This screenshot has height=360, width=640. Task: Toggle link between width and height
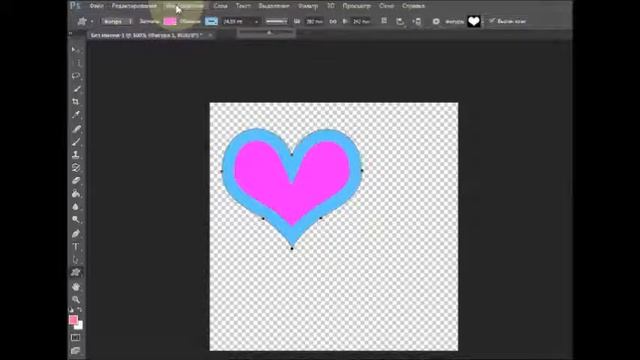click(333, 21)
